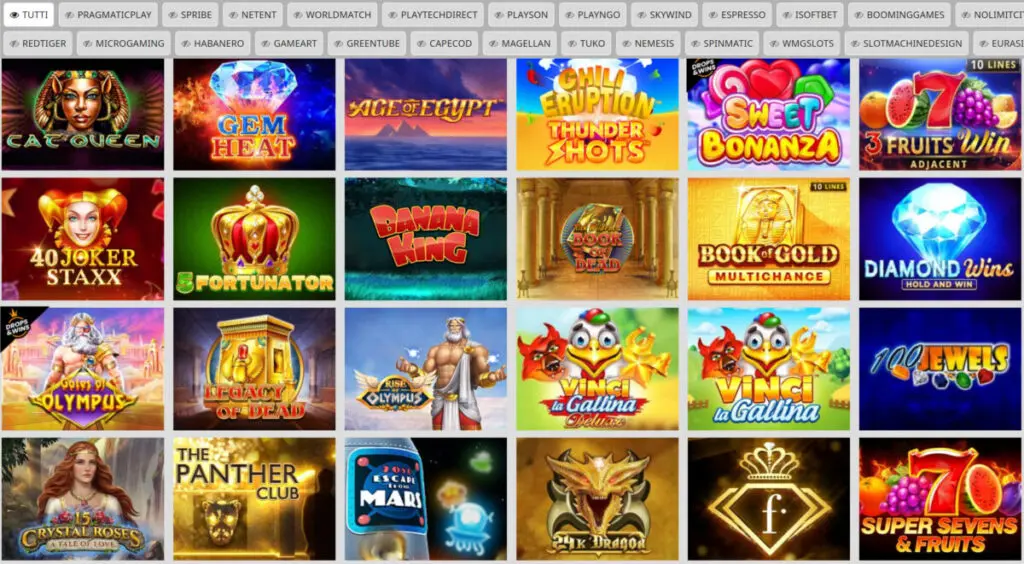1024x564 pixels.
Task: Toggle the eye icon beside PRAGMATICPLAY
Action: [69, 14]
